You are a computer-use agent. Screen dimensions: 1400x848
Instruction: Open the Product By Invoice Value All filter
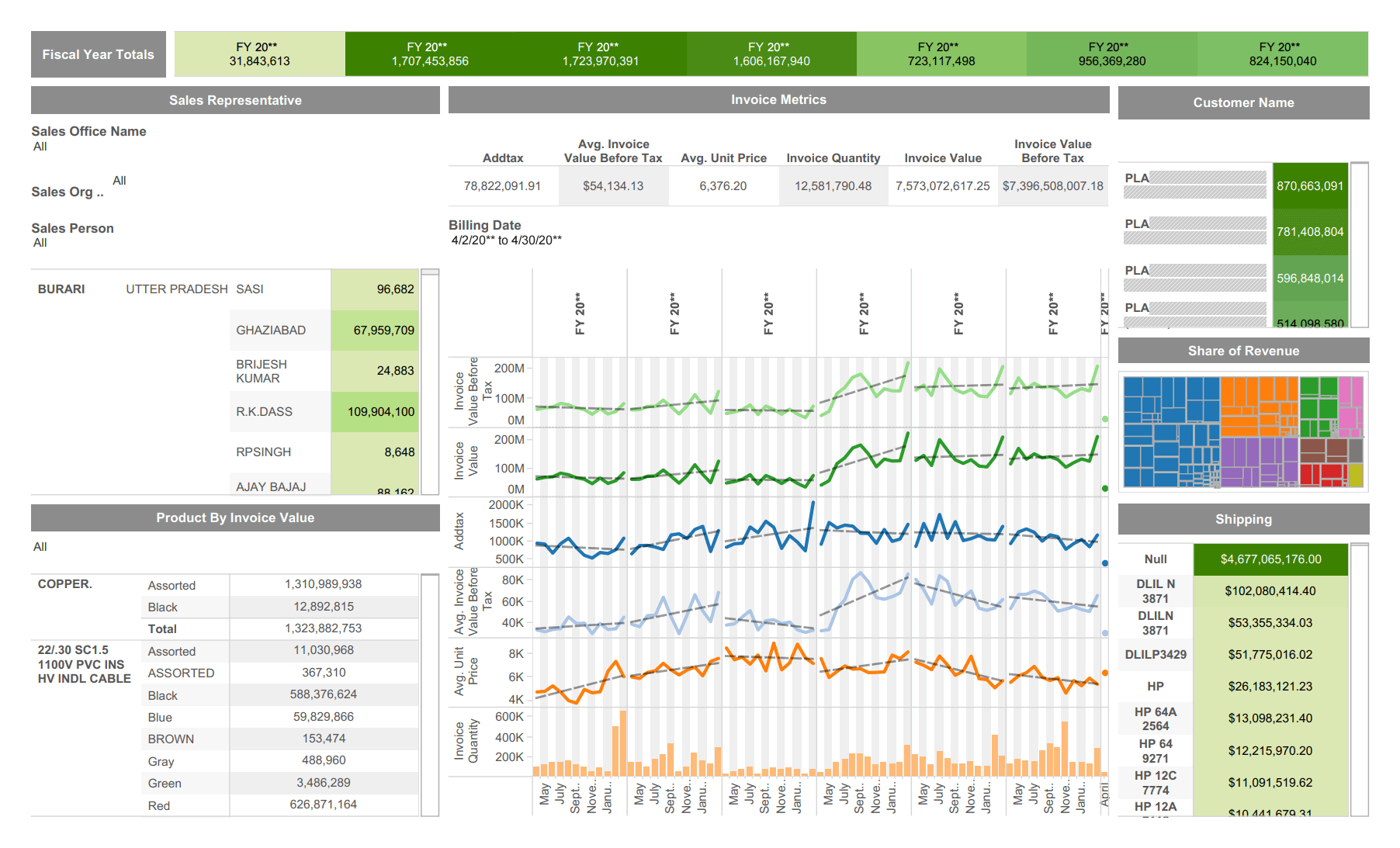pyautogui.click(x=40, y=547)
